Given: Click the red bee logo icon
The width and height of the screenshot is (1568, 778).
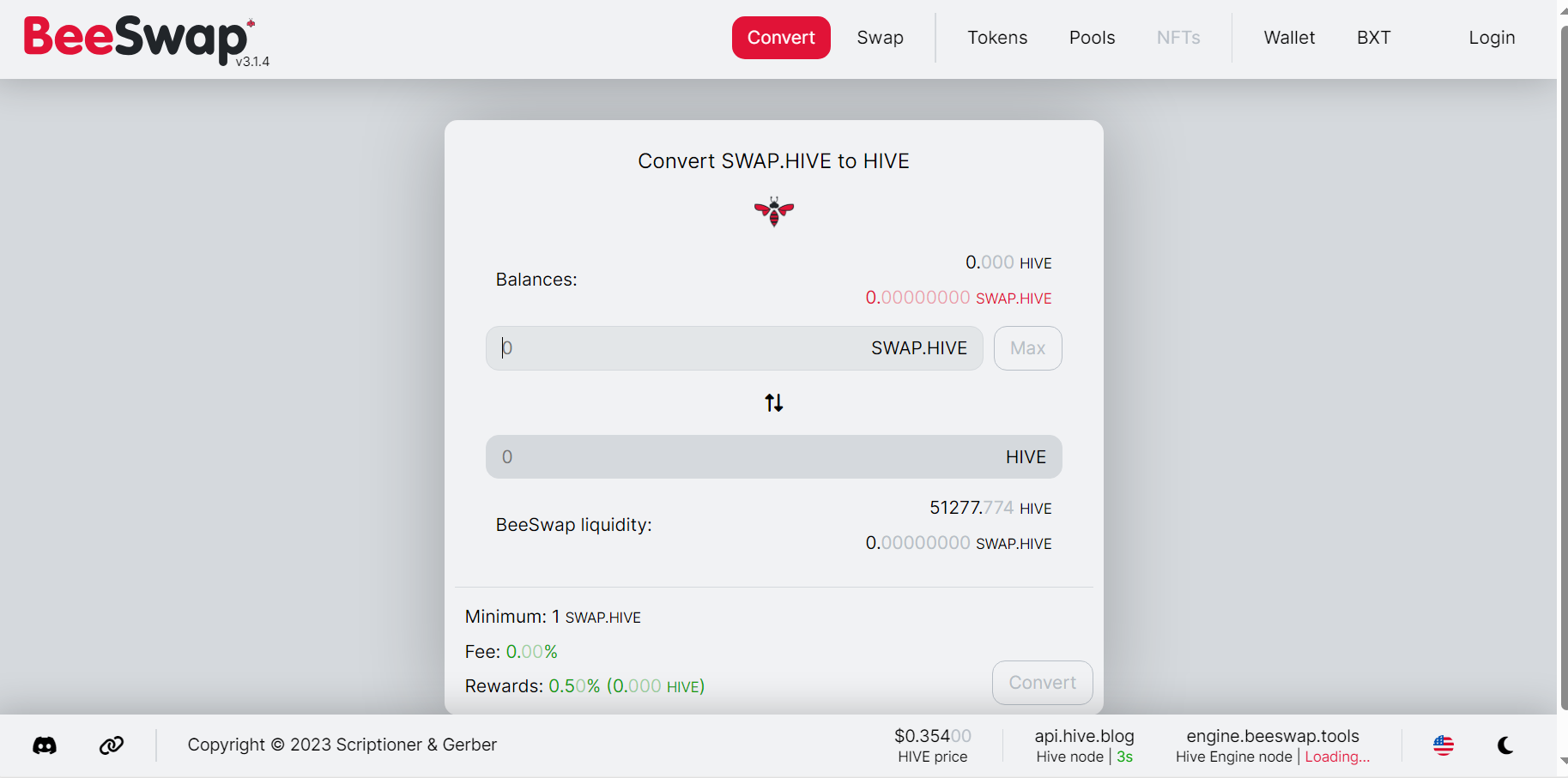Looking at the screenshot, I should [x=774, y=211].
